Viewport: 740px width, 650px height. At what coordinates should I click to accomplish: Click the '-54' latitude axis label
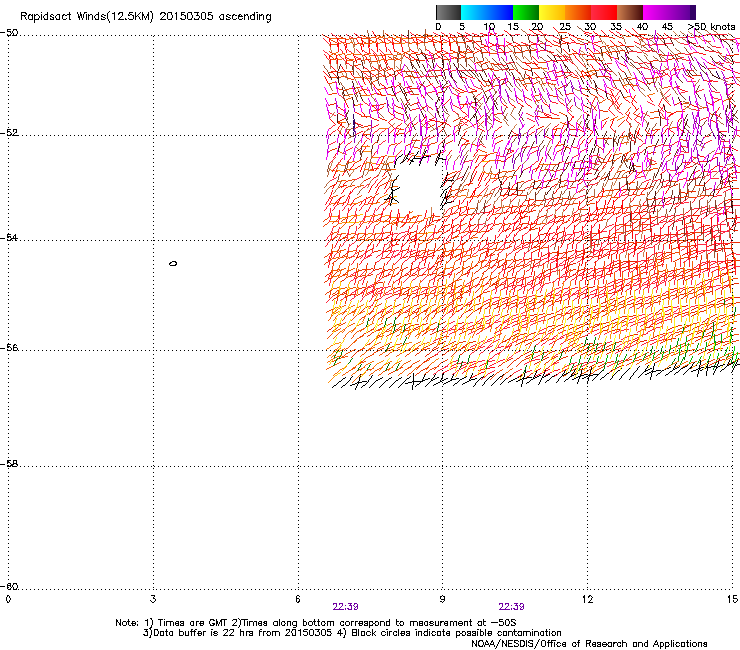tap(9, 237)
